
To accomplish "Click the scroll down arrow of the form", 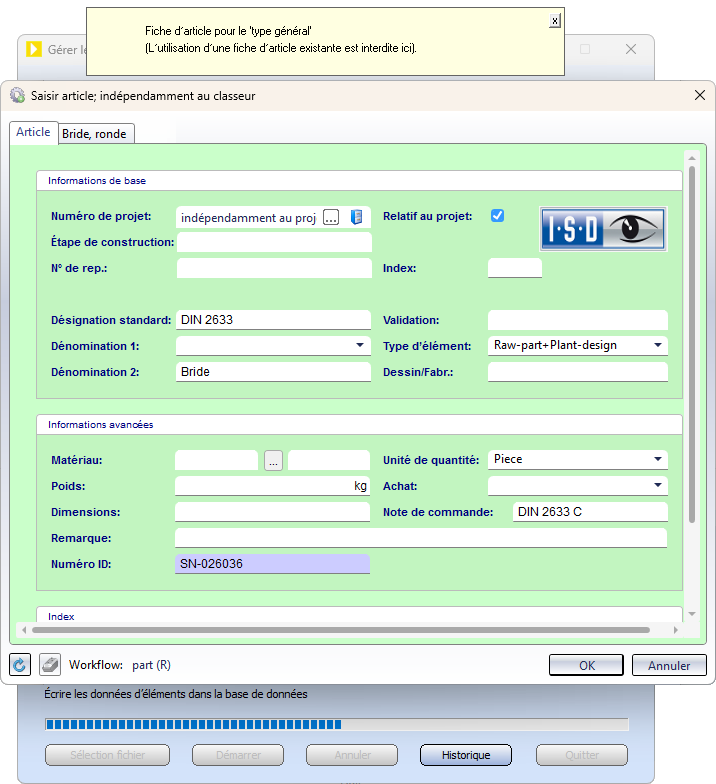I will [x=692, y=614].
